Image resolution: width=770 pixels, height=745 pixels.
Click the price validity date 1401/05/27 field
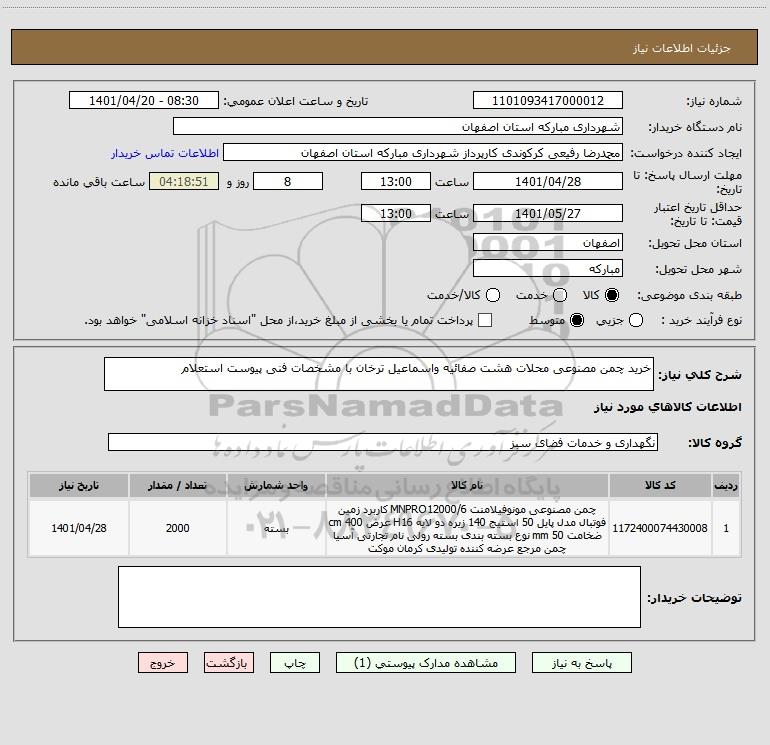point(548,213)
